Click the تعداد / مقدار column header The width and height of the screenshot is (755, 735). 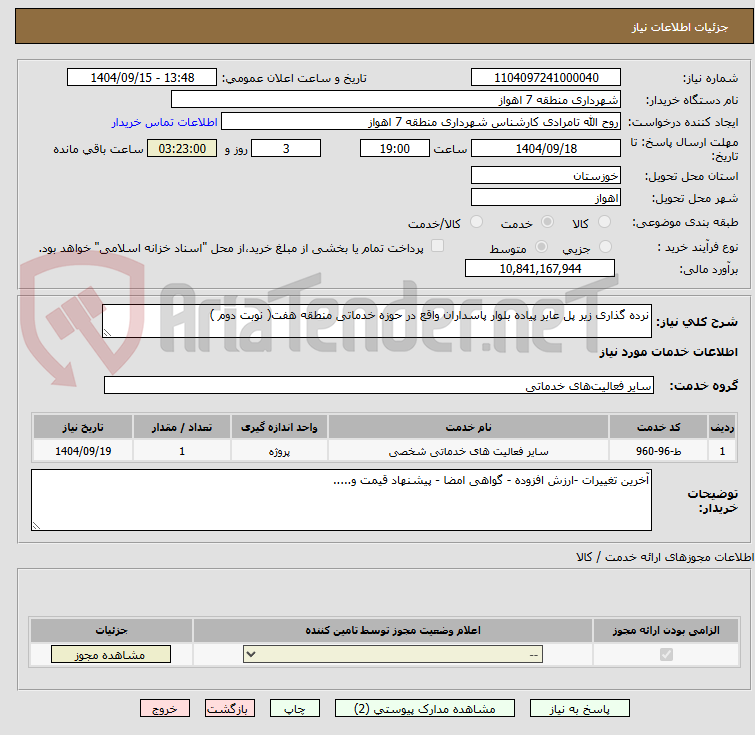[182, 427]
